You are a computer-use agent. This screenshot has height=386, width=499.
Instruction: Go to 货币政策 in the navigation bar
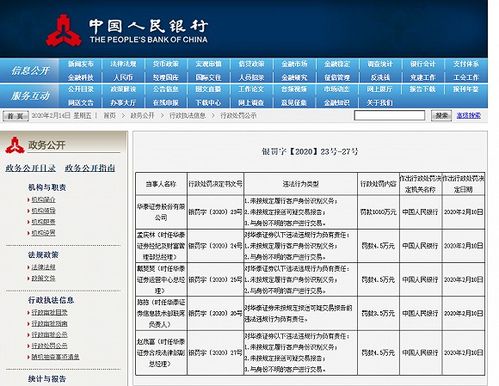[x=166, y=64]
